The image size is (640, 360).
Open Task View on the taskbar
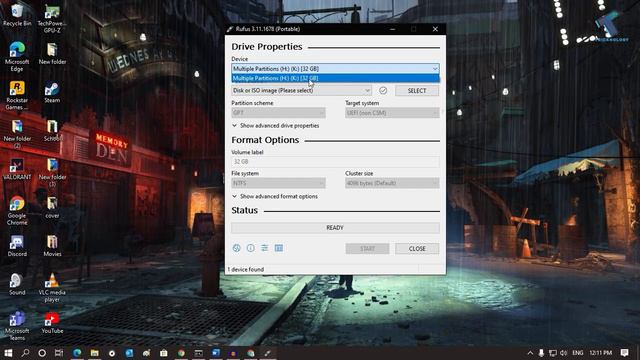(x=59, y=353)
